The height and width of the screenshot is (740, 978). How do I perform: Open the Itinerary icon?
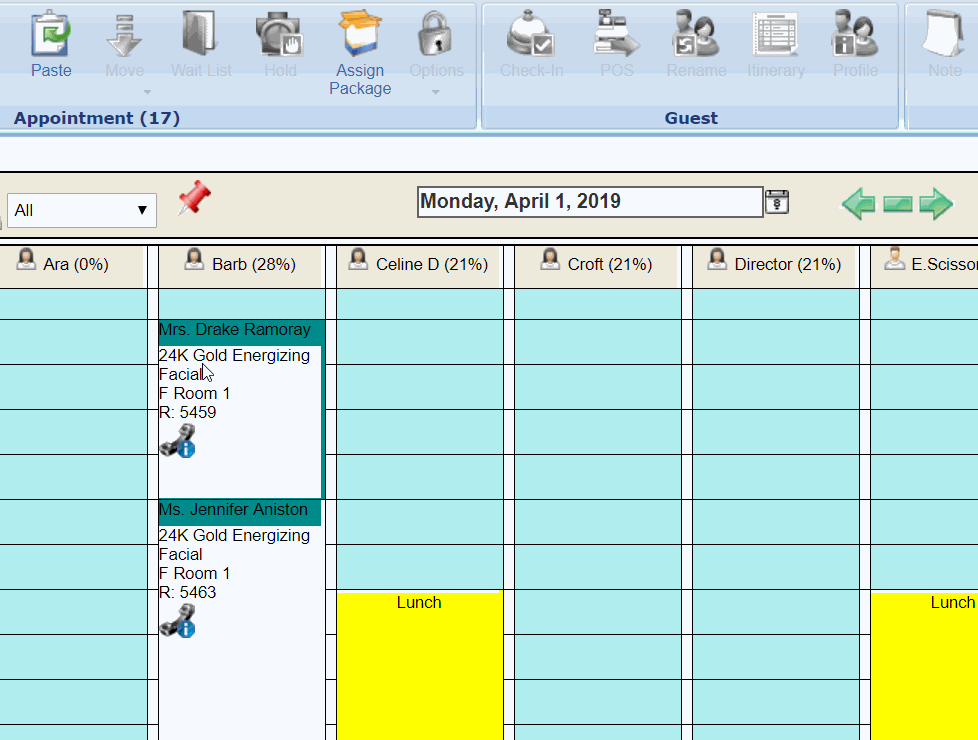point(775,34)
